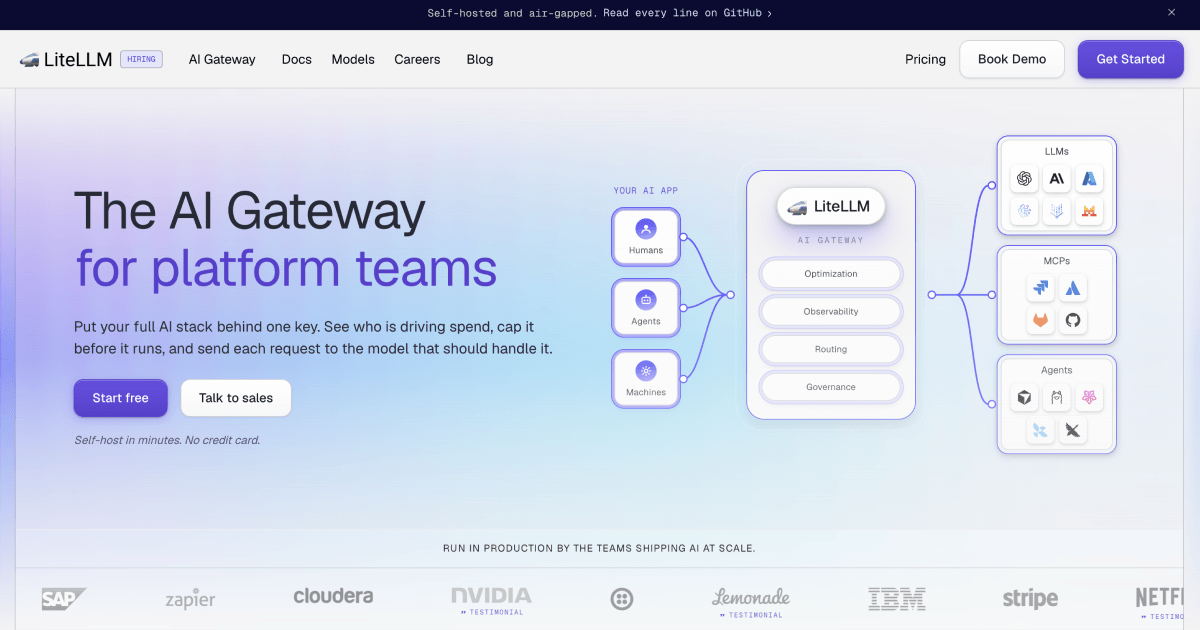Click 'Self-host in minutes. No credit card.' text
The height and width of the screenshot is (630, 1200).
167,440
